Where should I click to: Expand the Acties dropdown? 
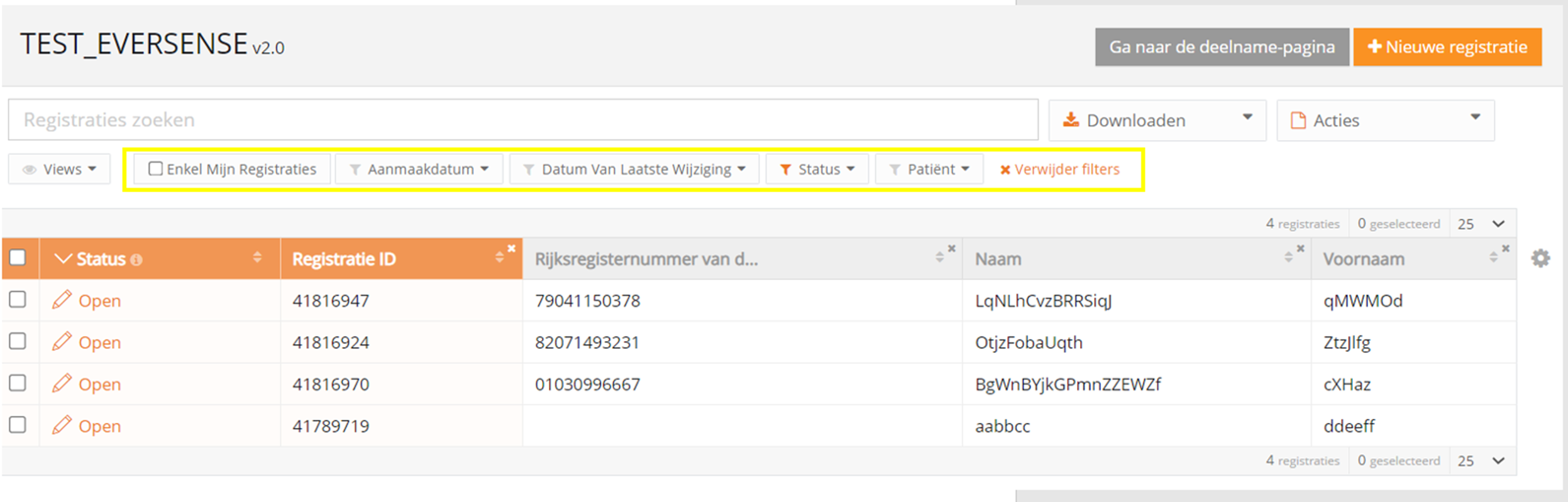point(1385,120)
